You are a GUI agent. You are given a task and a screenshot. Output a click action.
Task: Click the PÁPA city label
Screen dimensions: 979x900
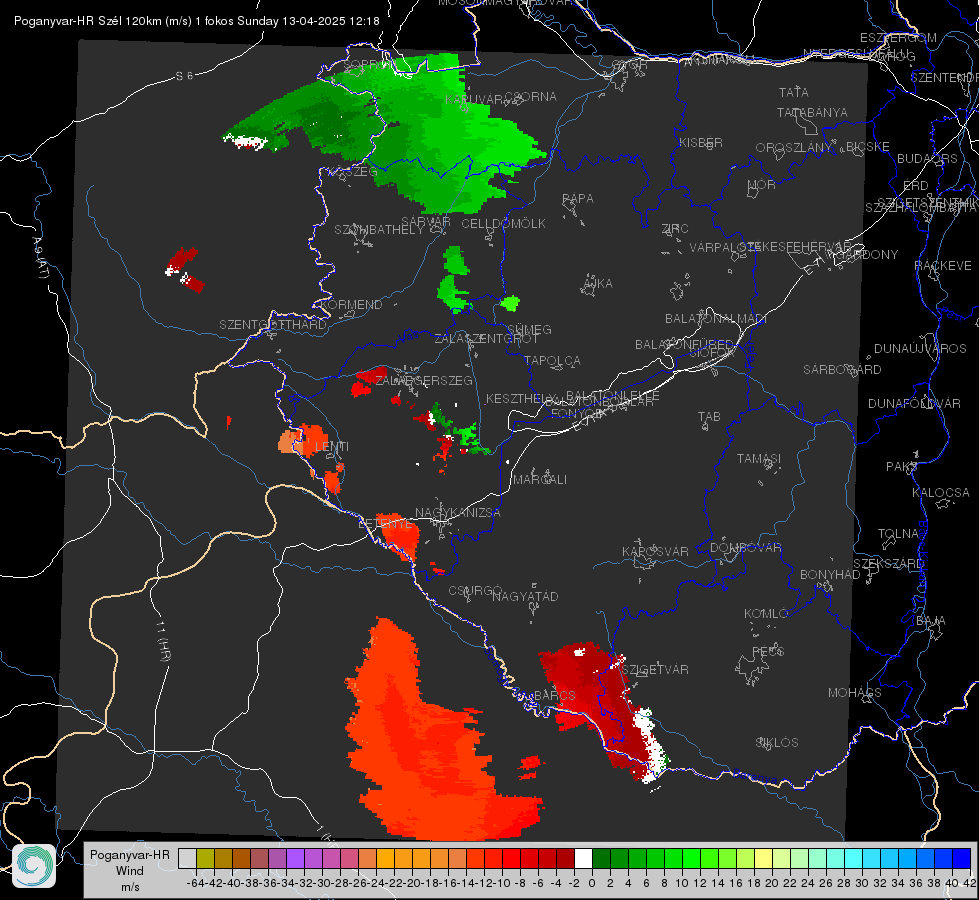coord(578,199)
